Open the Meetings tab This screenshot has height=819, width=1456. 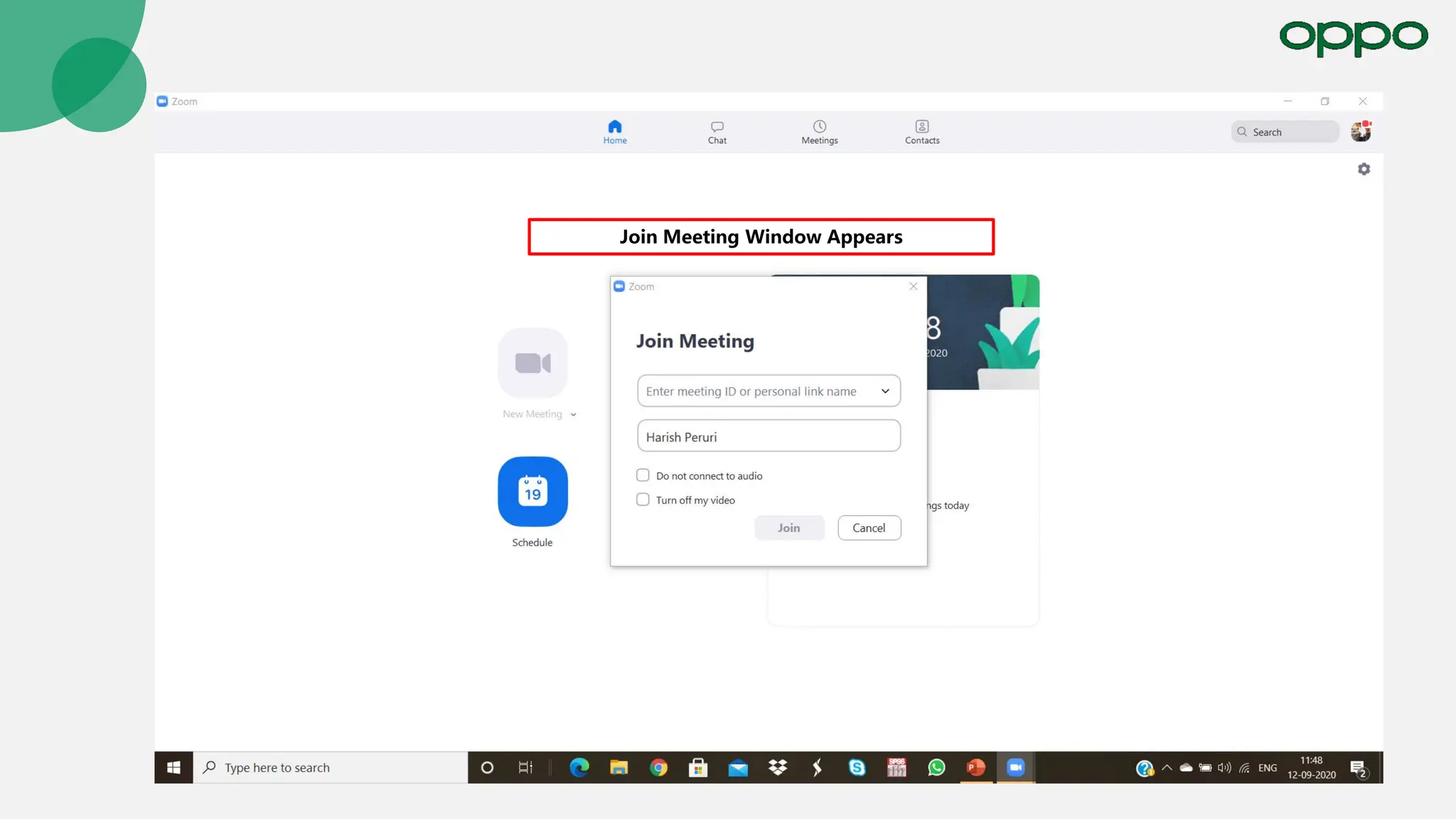[819, 132]
